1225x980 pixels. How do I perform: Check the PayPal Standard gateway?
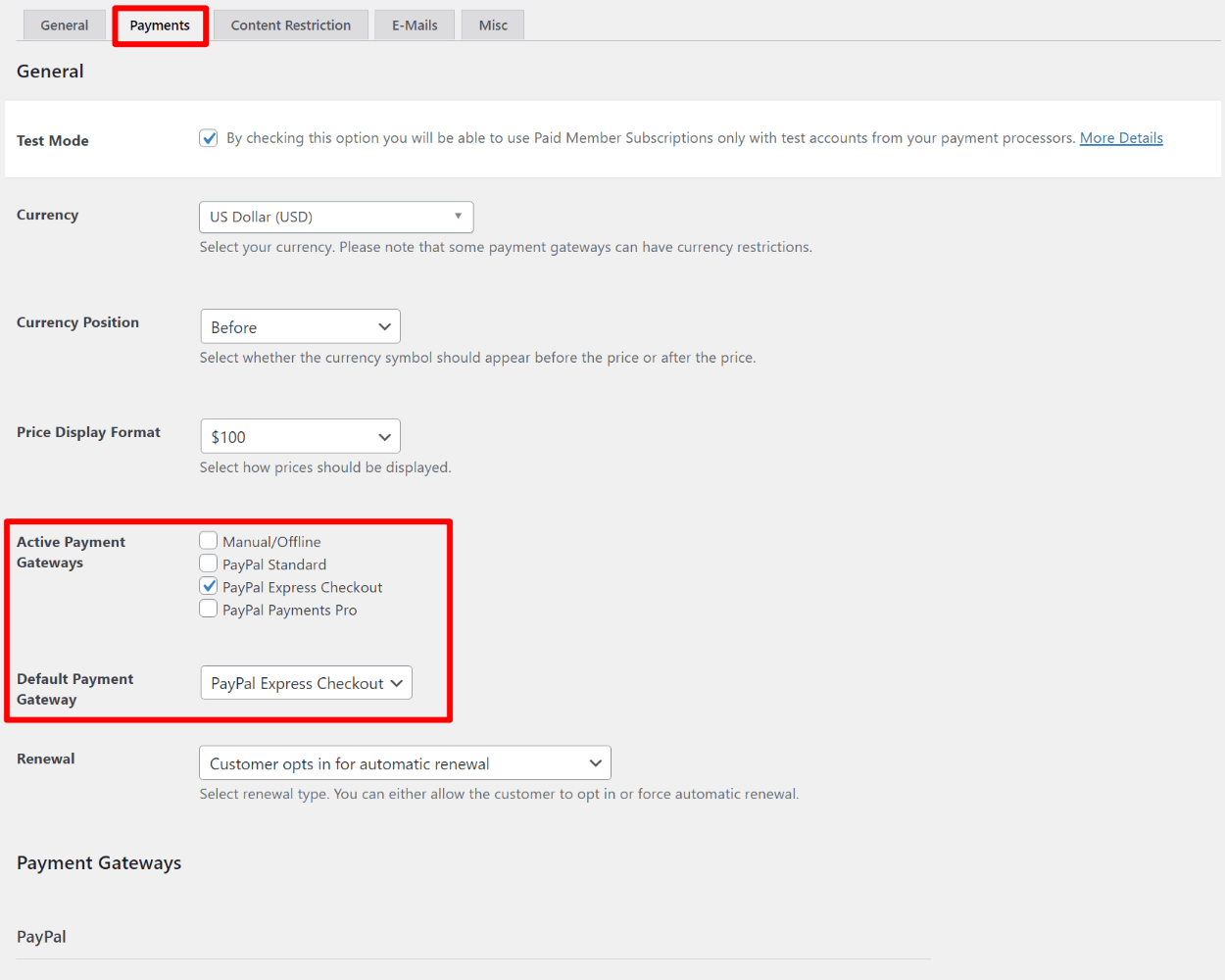click(209, 563)
